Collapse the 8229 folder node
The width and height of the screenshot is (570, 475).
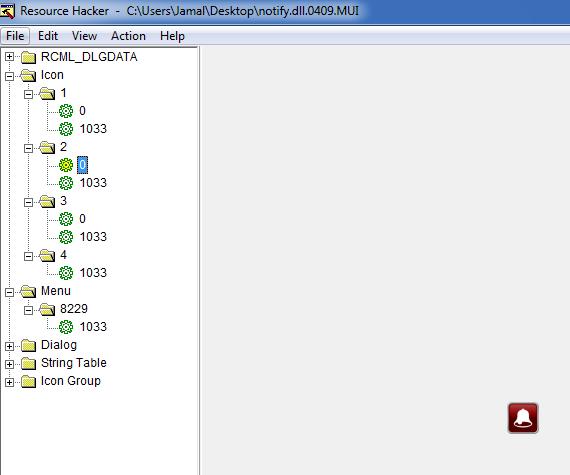[x=28, y=310]
